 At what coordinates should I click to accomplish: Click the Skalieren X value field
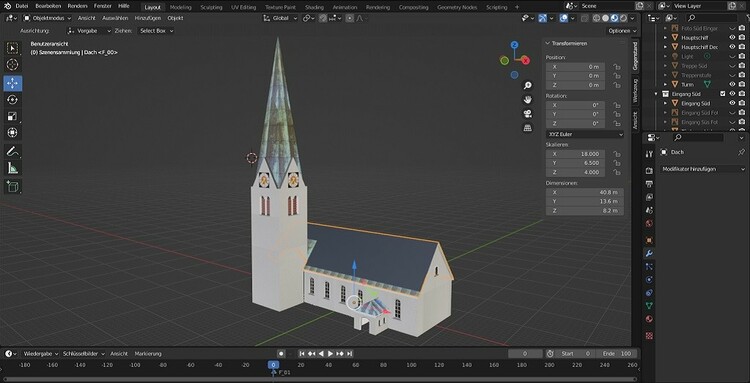[x=575, y=154]
